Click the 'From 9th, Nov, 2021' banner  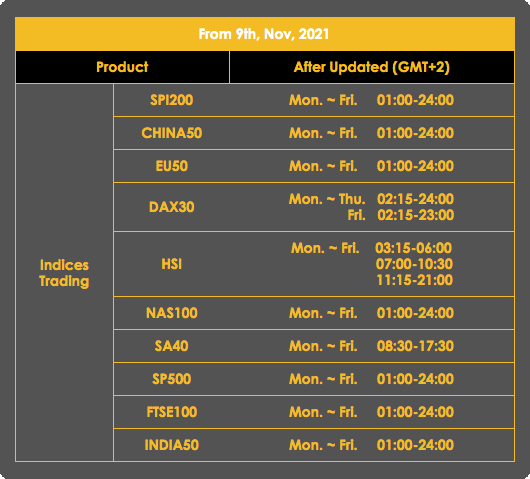click(265, 34)
